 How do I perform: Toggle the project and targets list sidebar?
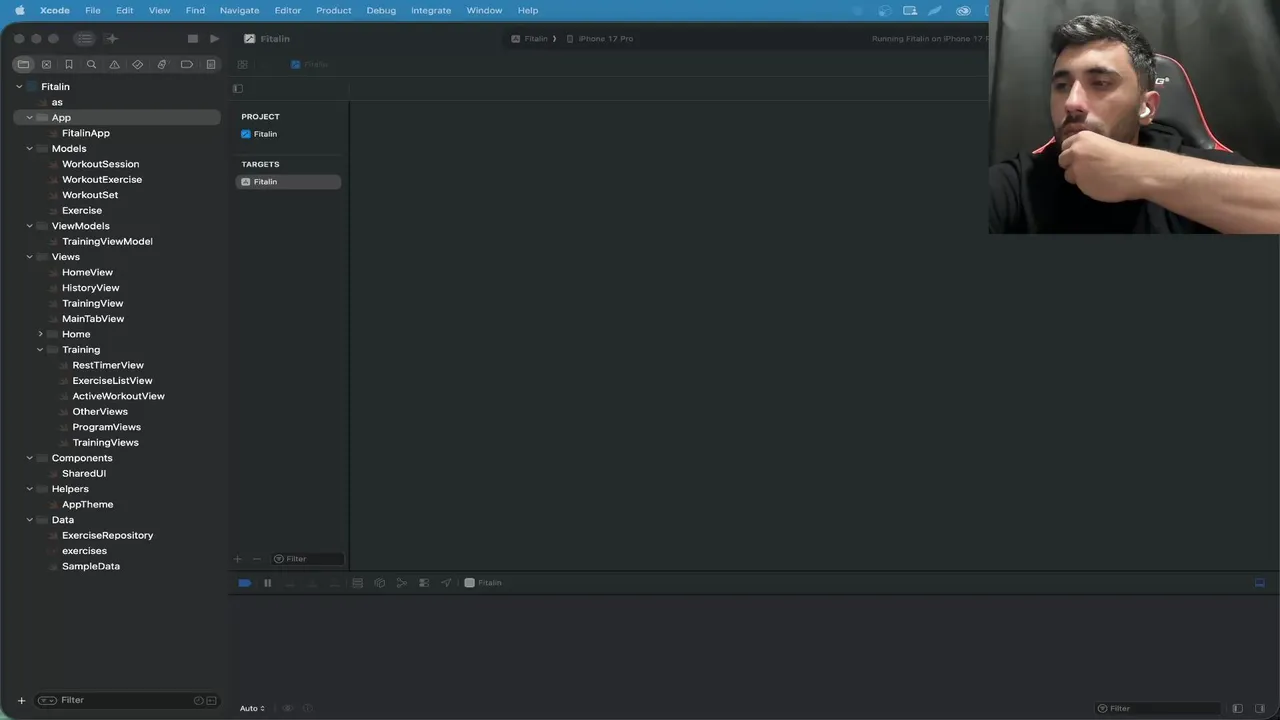[x=238, y=88]
